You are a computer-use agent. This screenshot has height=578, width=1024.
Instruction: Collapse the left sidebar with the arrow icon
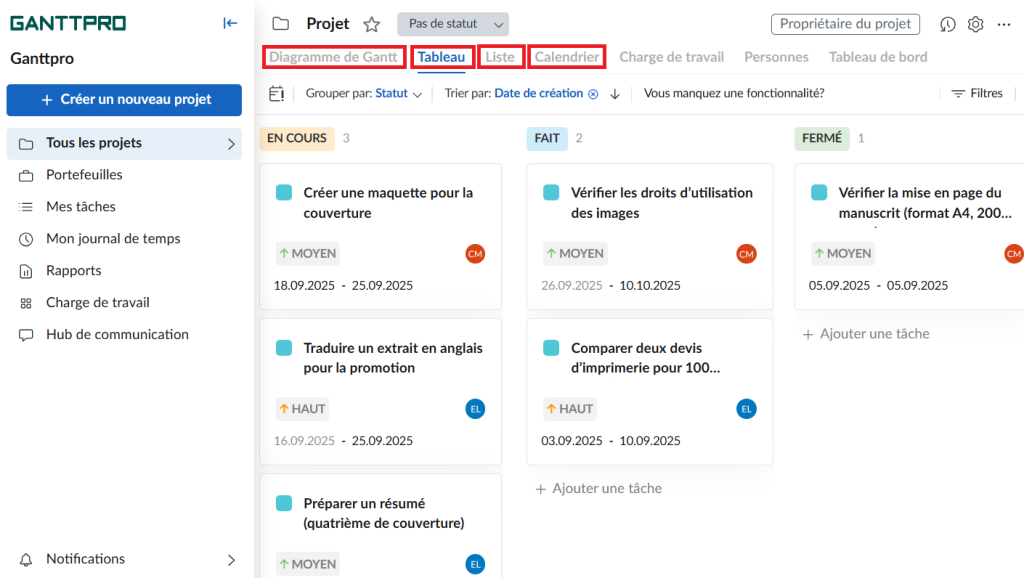coord(229,22)
